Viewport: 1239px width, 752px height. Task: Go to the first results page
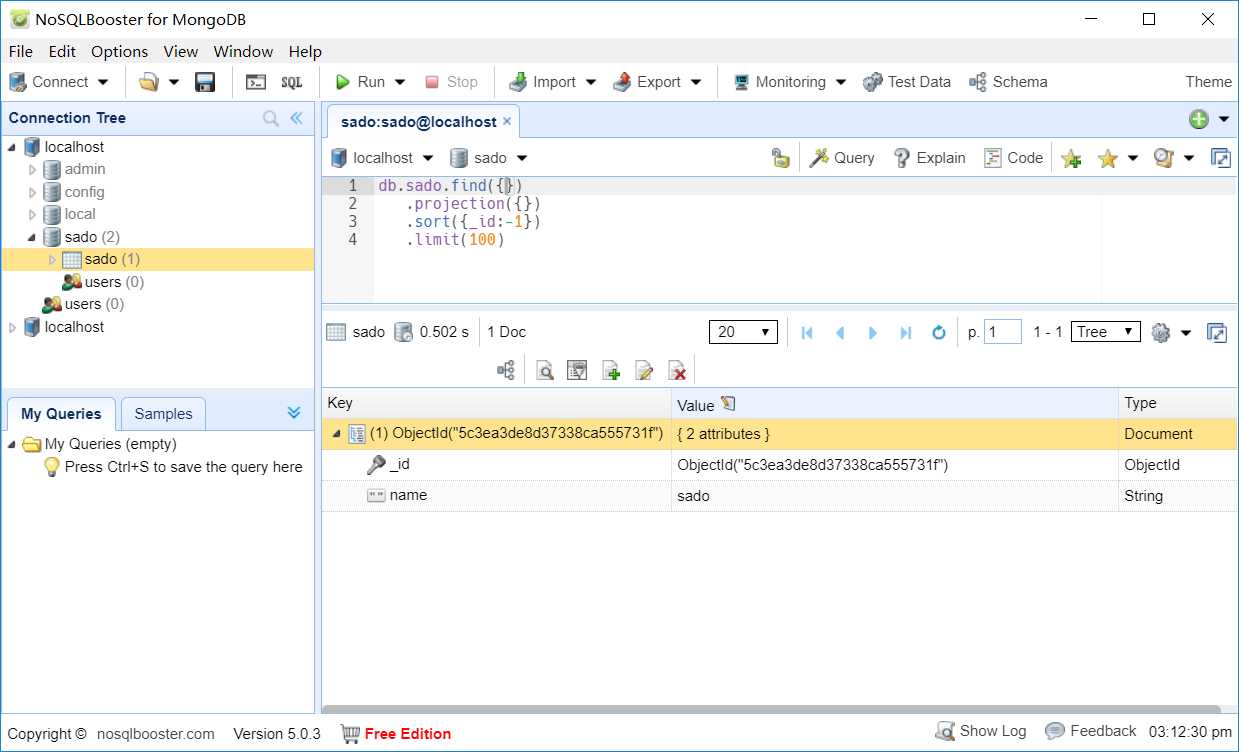[x=808, y=333]
